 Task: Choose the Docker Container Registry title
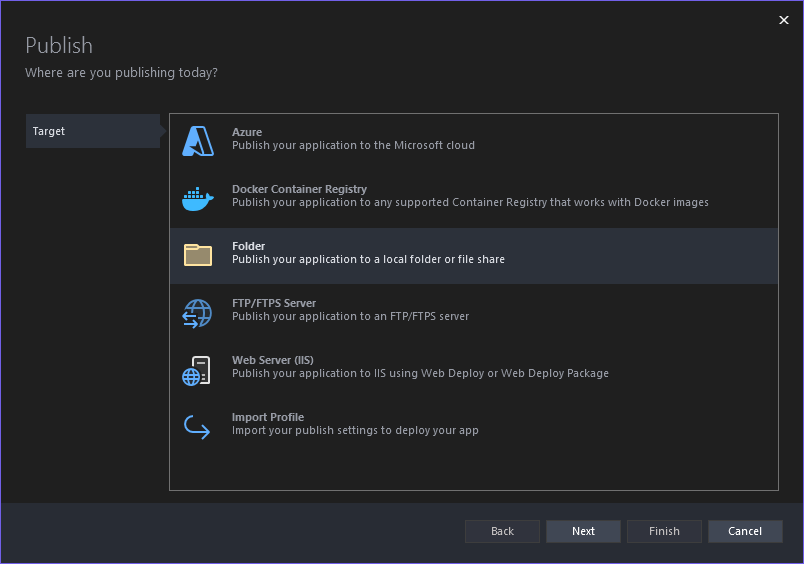tap(299, 189)
